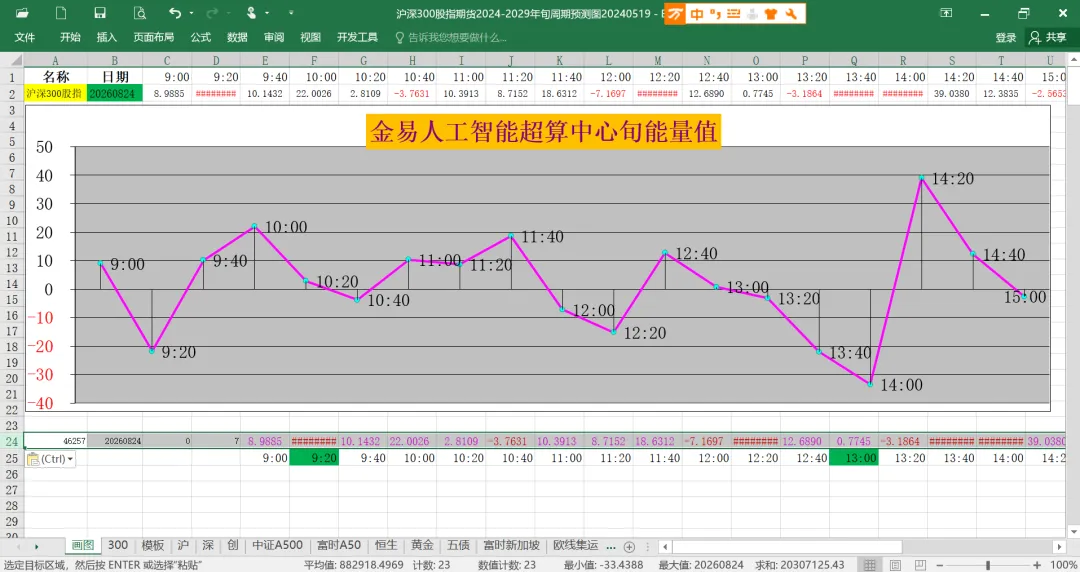Click the 100% zoom level text
This screenshot has height=572, width=1080.
coord(1063,565)
